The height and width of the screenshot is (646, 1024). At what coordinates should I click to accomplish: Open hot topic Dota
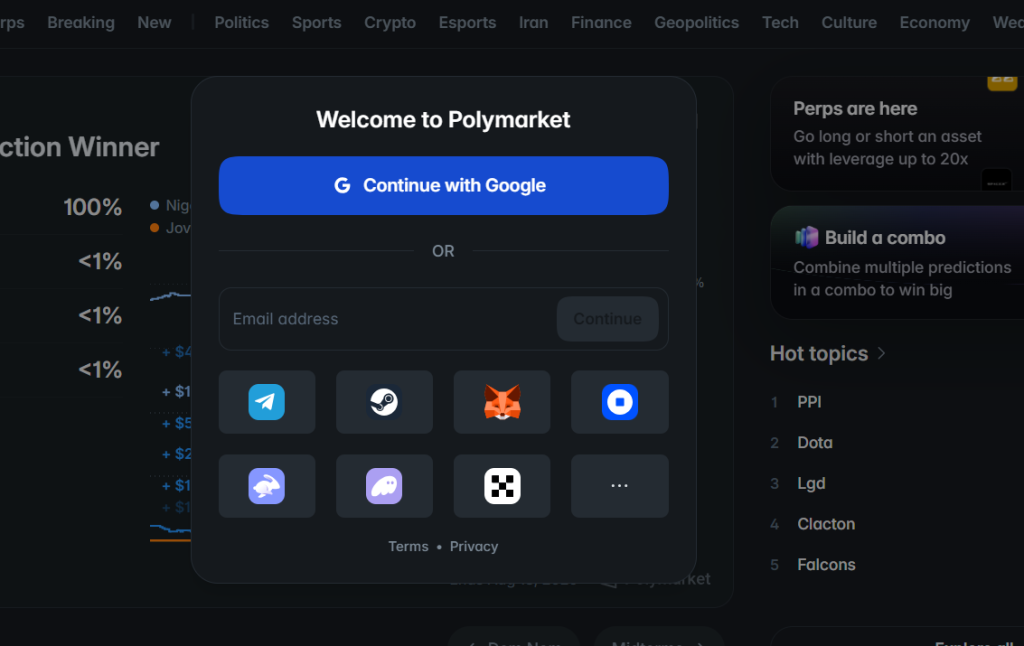click(815, 443)
